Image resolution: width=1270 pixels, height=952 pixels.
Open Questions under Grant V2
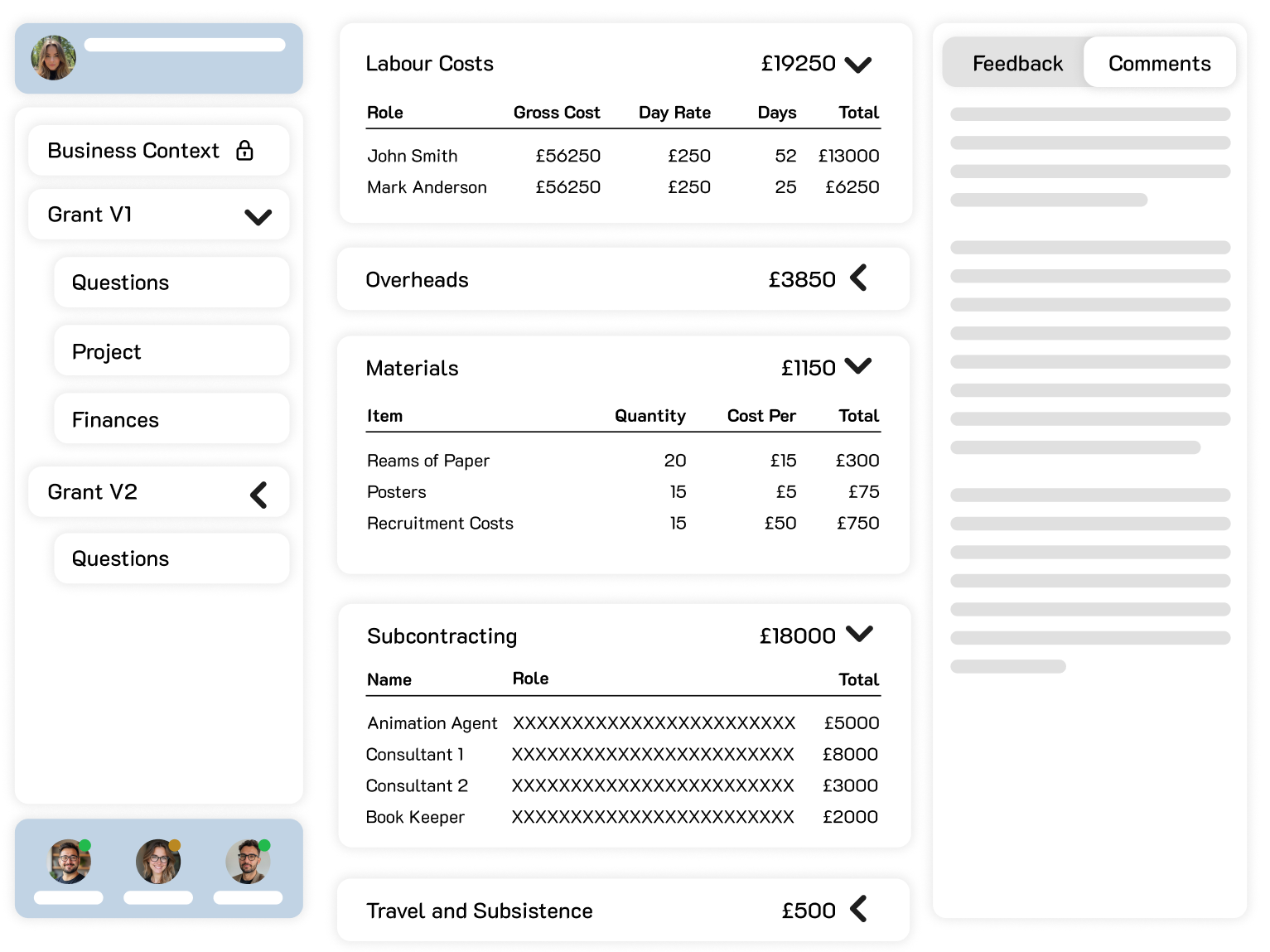click(x=171, y=558)
